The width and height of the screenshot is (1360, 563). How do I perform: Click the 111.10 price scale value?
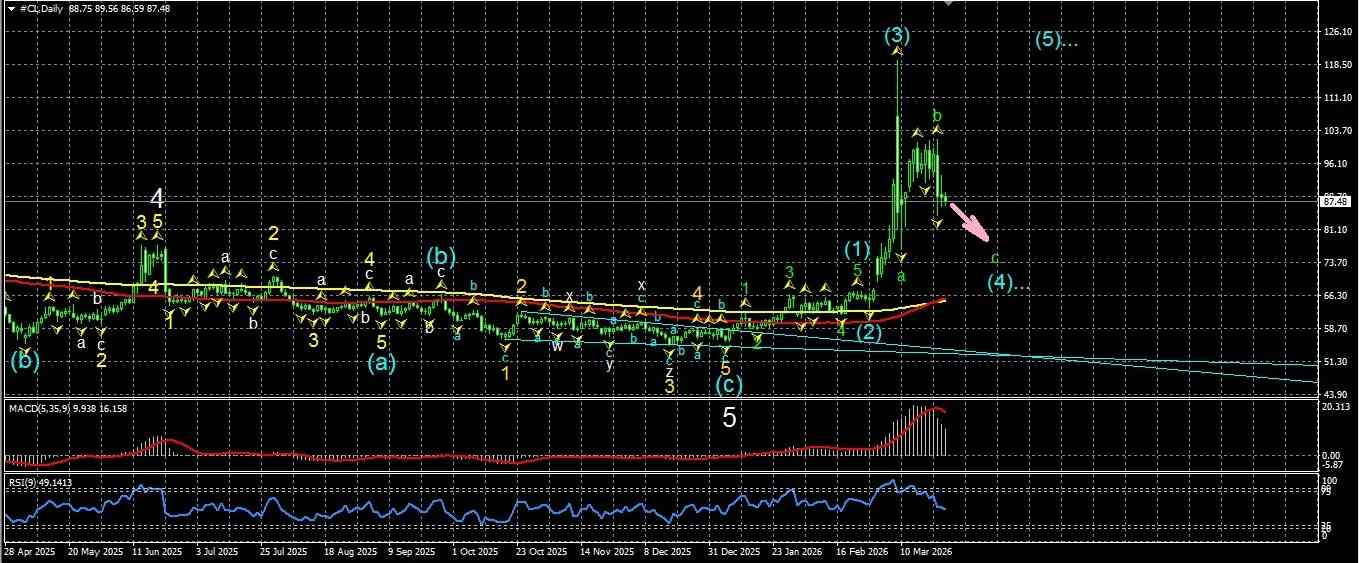point(1336,99)
